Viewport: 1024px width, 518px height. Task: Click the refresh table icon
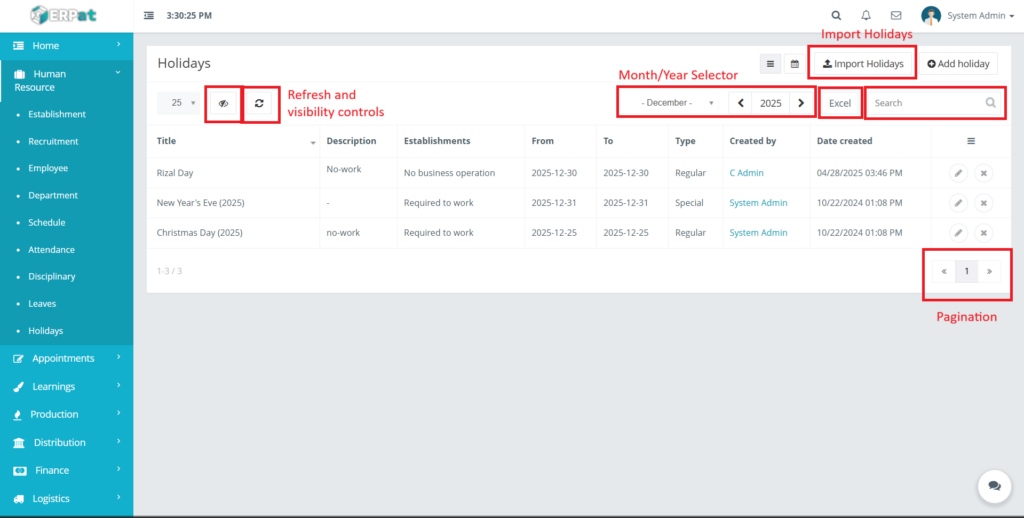click(x=259, y=103)
